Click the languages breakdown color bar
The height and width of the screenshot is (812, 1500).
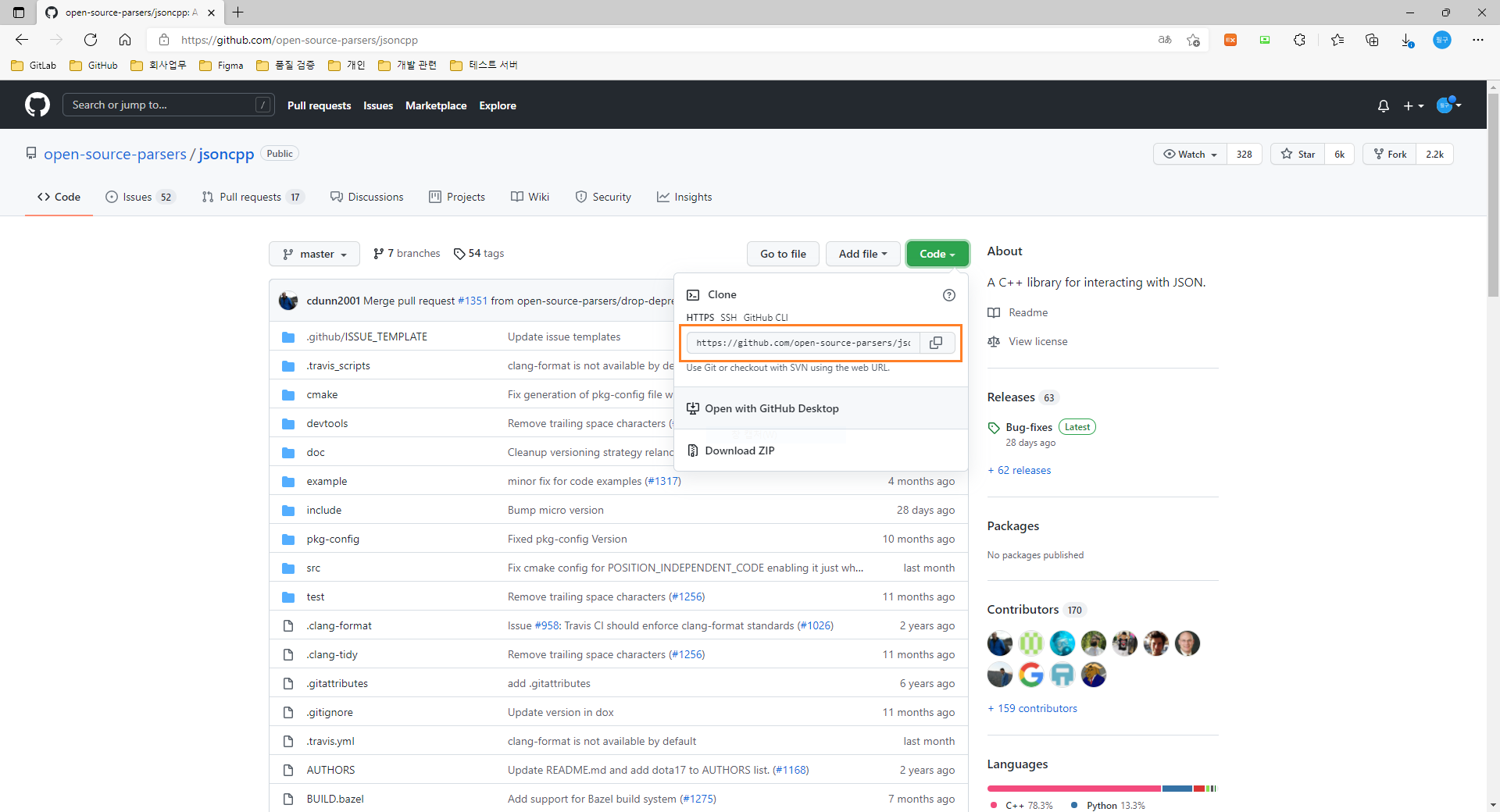pyautogui.click(x=1102, y=789)
